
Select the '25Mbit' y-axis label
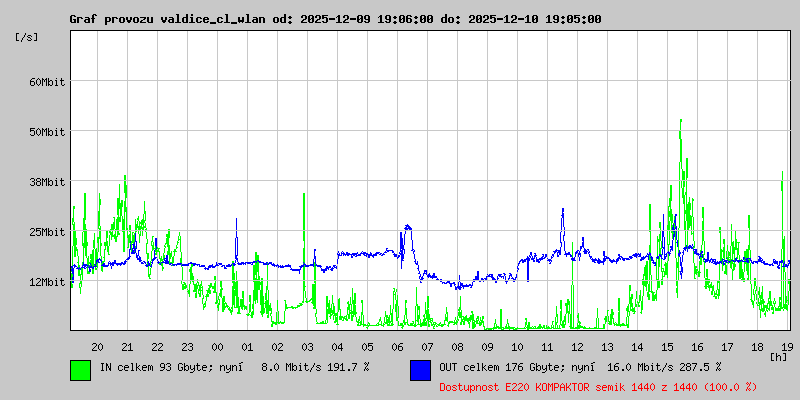tap(47, 232)
